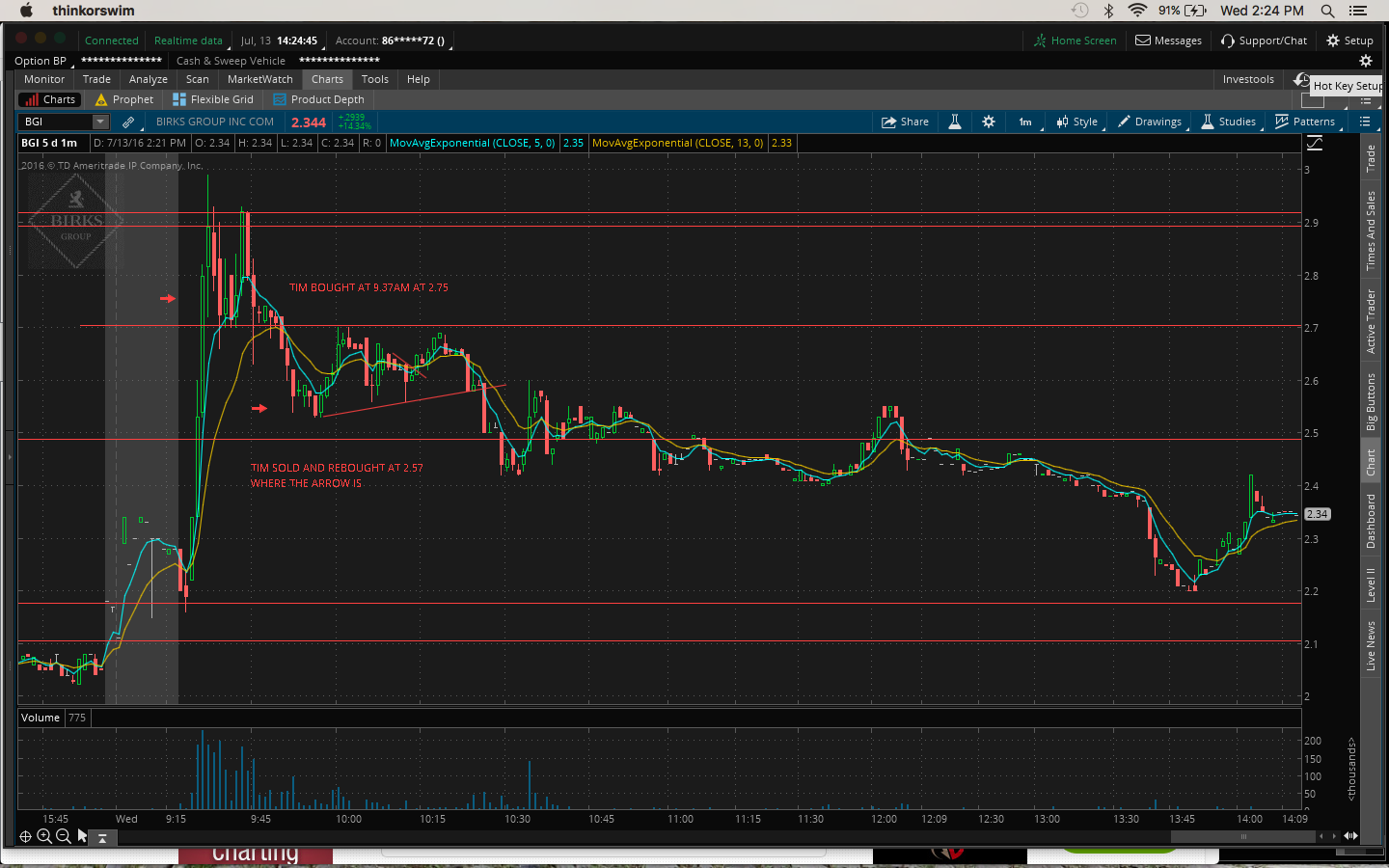Open chart settings gear in chart toolbar

point(989,122)
